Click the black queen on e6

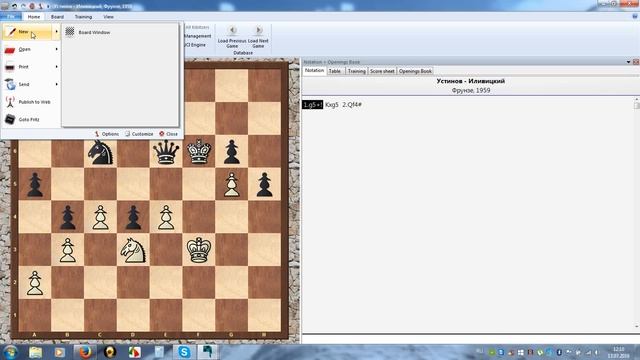[x=166, y=152]
